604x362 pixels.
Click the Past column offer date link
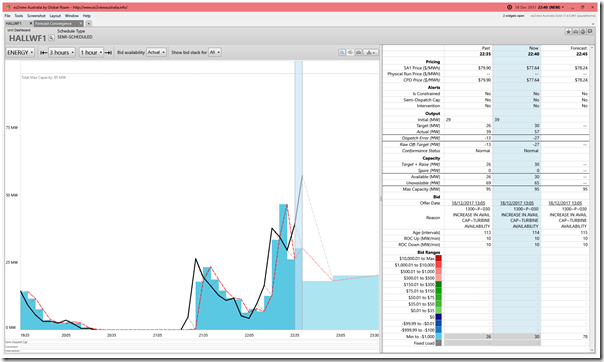[x=468, y=203]
